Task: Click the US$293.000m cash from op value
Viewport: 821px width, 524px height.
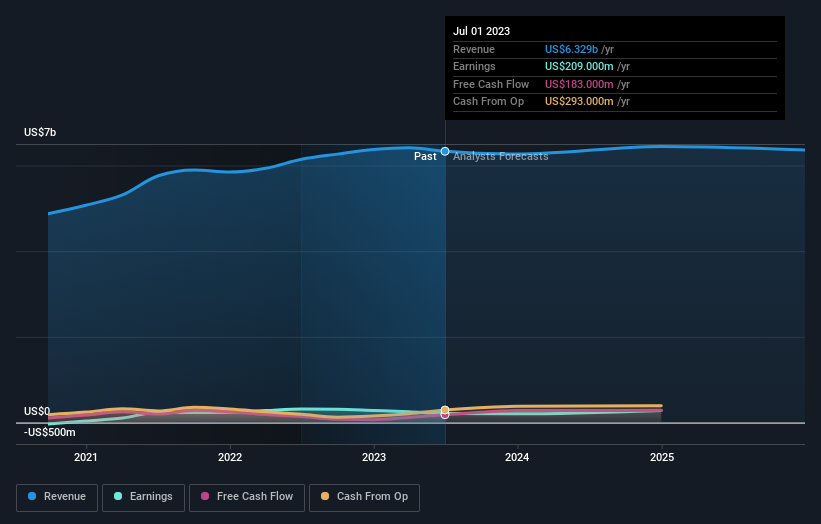Action: click(579, 102)
